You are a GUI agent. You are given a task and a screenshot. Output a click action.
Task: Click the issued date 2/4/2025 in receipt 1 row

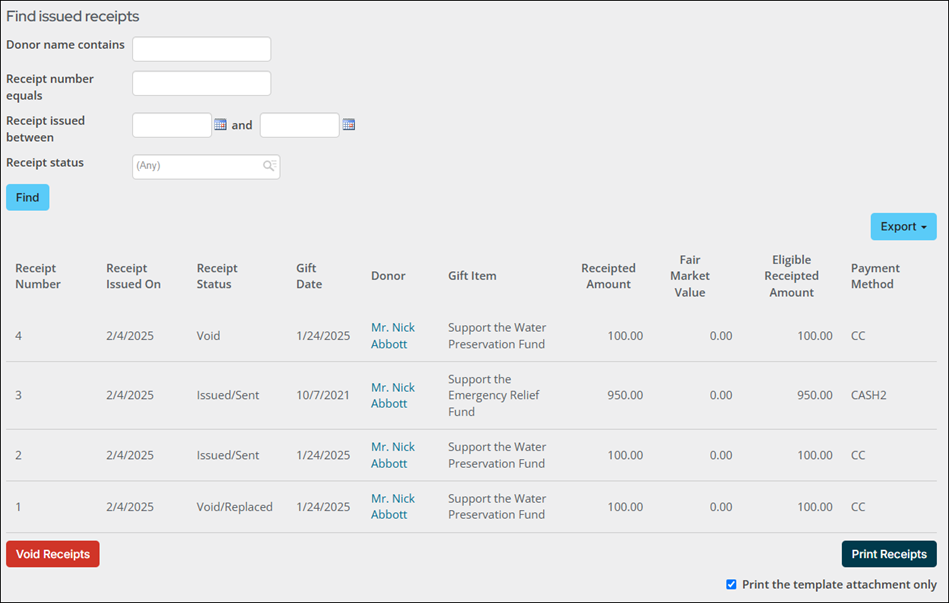point(130,507)
